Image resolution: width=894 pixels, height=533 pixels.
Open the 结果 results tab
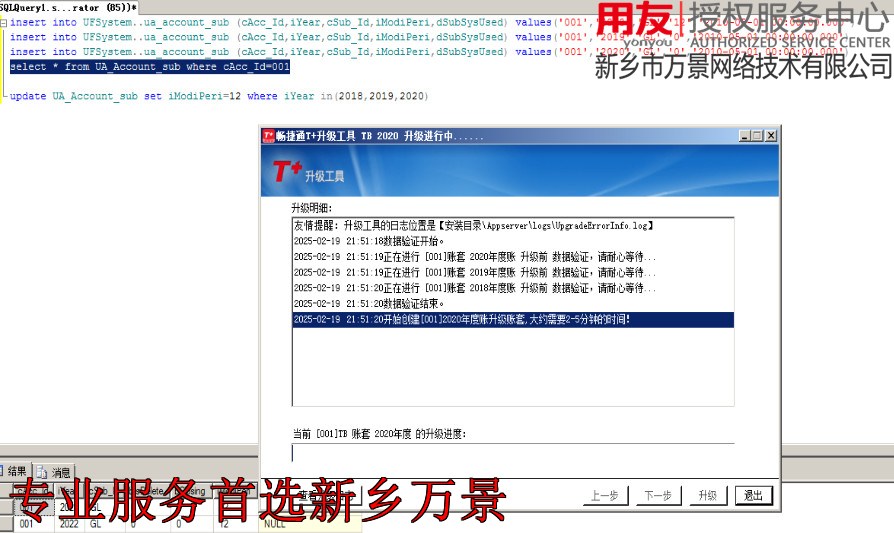pyautogui.click(x=14, y=471)
